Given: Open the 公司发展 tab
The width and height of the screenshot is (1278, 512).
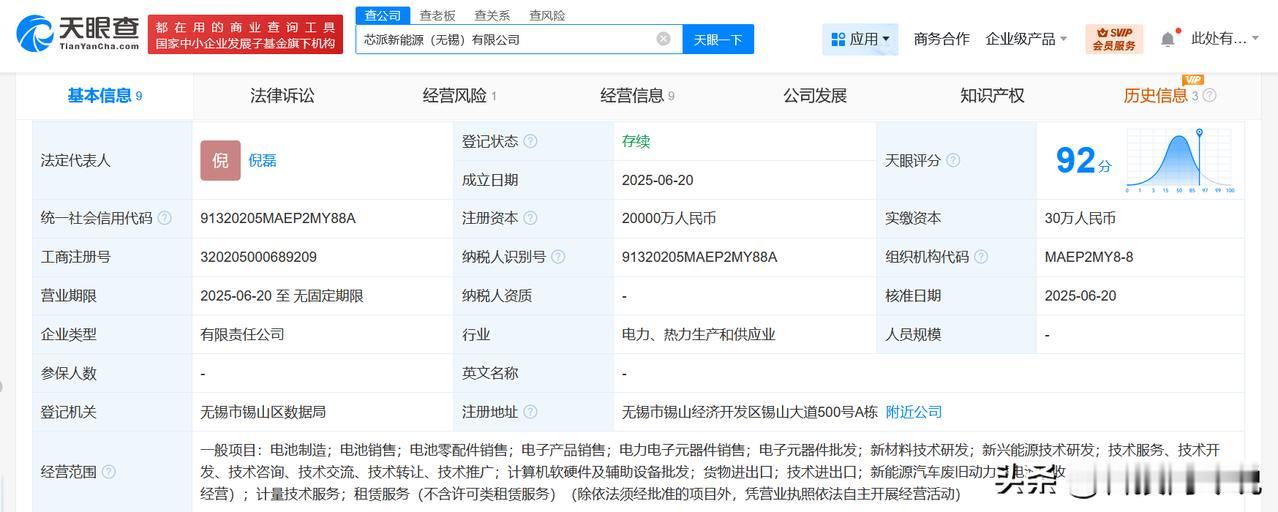Looking at the screenshot, I should [x=815, y=96].
